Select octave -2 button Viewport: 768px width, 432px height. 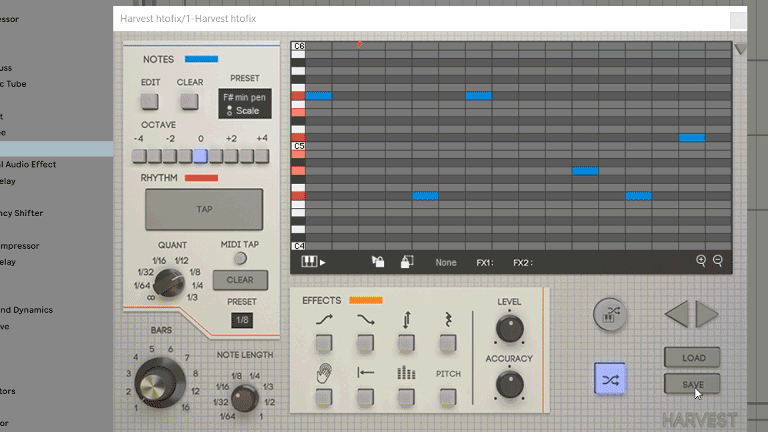(169, 156)
